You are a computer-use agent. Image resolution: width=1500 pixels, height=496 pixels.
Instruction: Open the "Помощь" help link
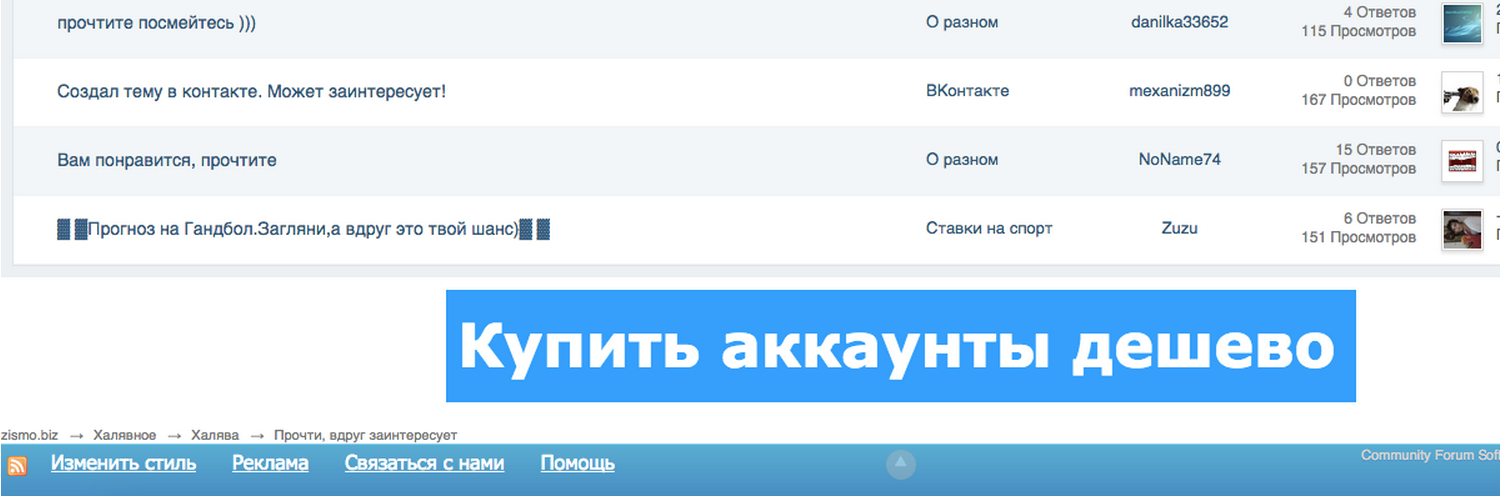577,463
